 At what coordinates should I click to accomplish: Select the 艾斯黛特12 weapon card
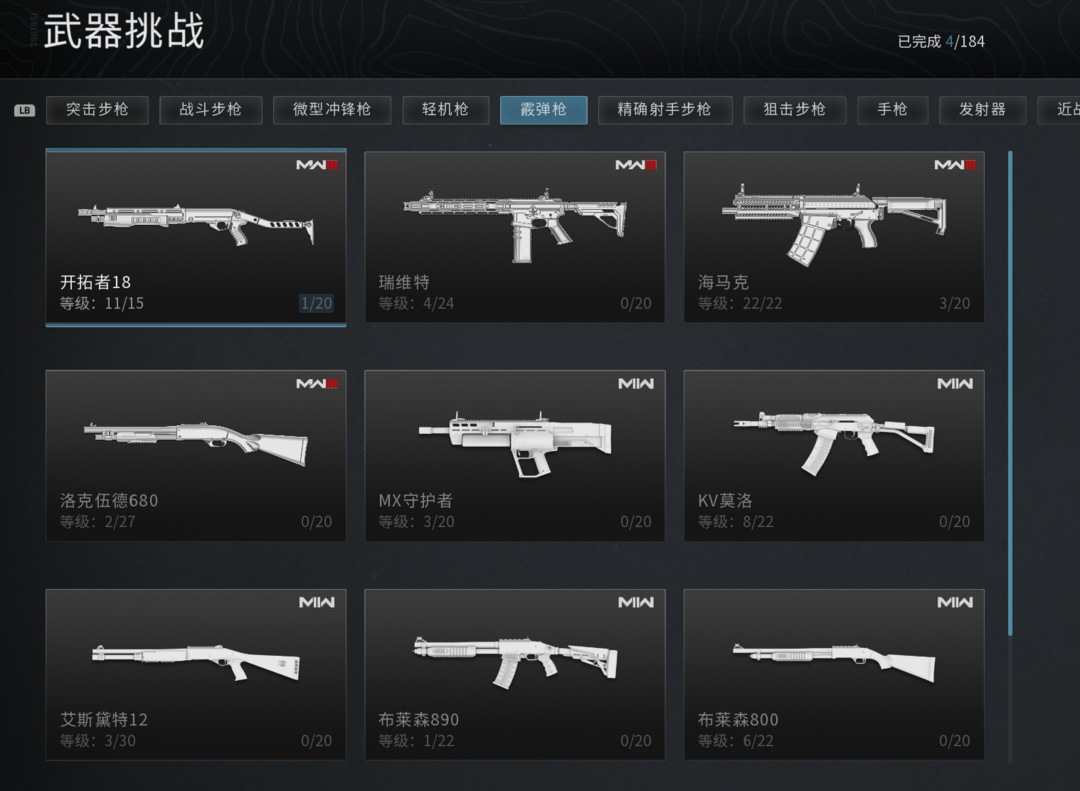196,675
